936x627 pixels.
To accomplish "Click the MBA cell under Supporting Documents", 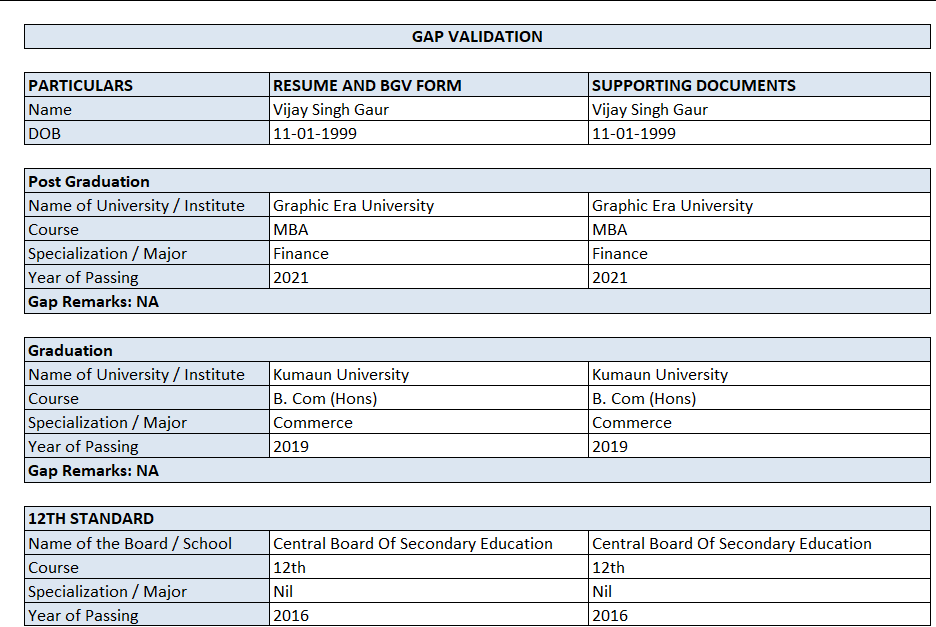I will click(759, 229).
